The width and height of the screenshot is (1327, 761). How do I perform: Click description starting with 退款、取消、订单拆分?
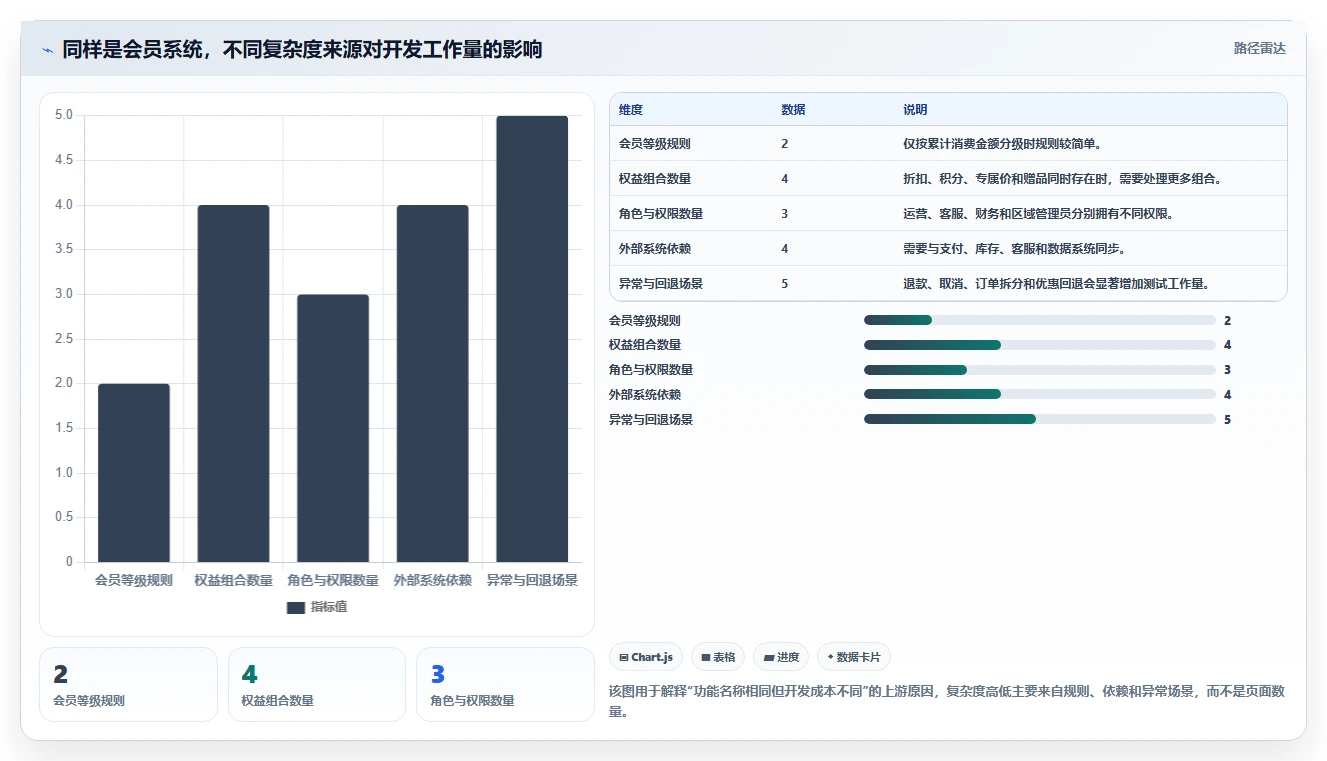tap(1058, 284)
